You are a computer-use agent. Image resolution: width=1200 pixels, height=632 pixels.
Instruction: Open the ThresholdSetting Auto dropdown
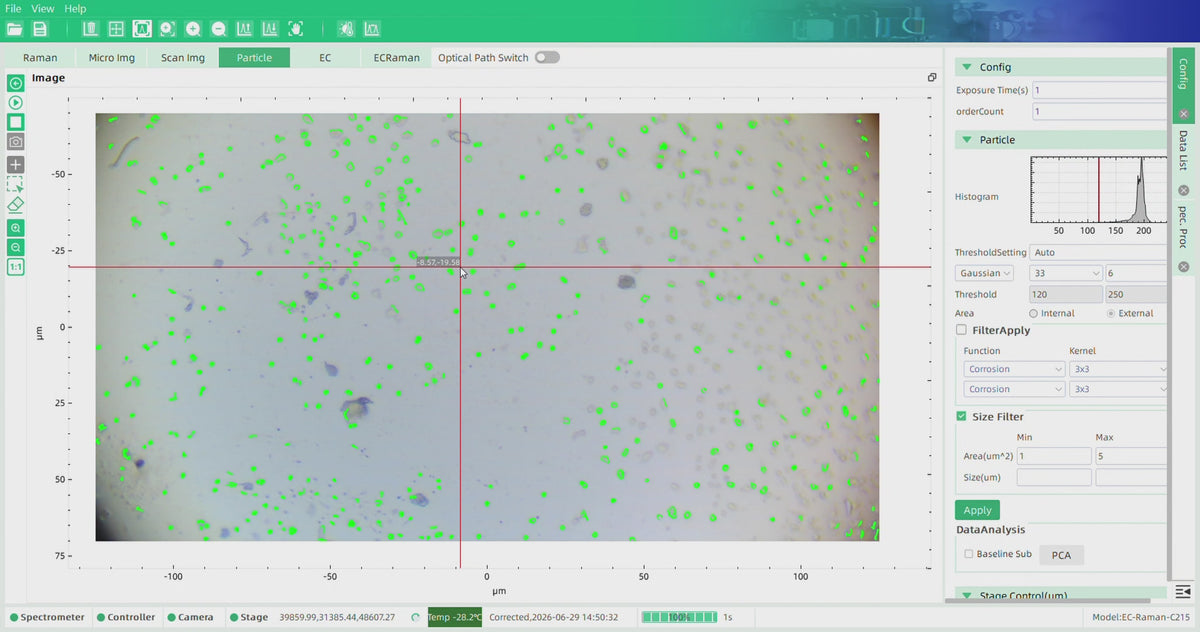1098,252
